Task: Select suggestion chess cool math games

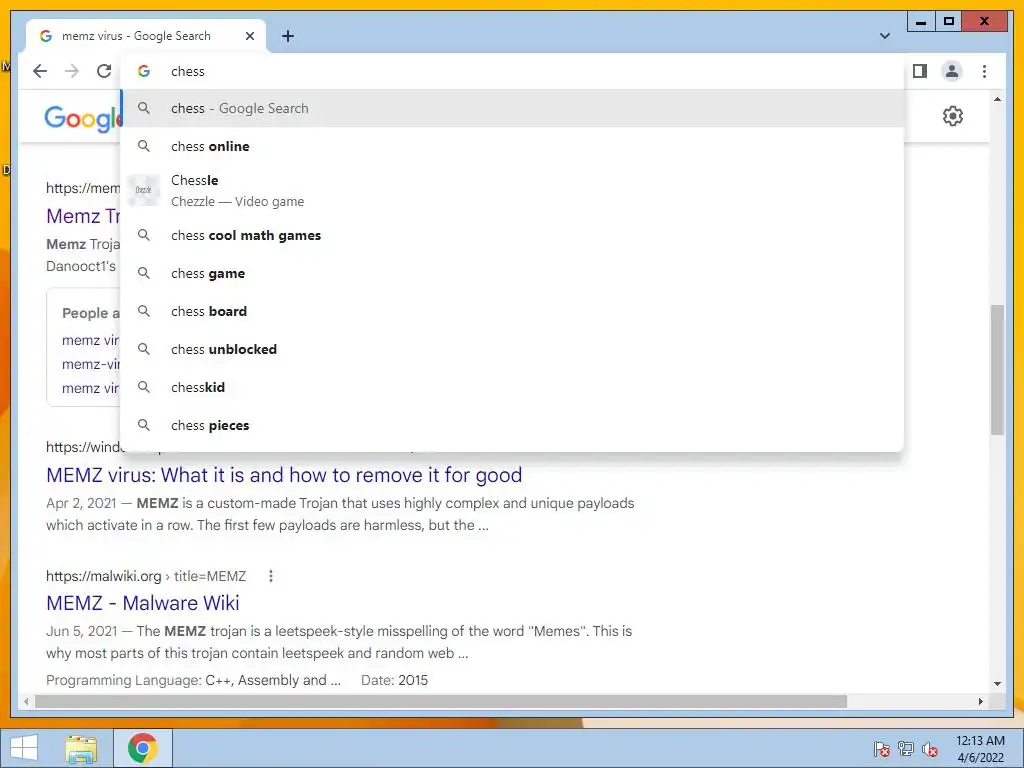Action: 513,235
